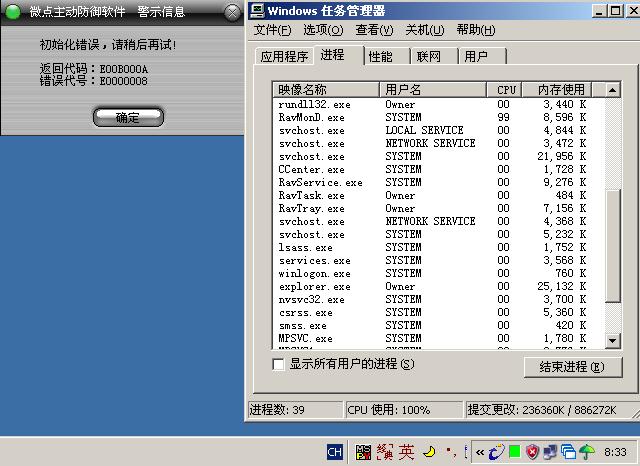Screen dimensions: 640x466
Task: Sort processes by CPU column
Action: click(504, 89)
